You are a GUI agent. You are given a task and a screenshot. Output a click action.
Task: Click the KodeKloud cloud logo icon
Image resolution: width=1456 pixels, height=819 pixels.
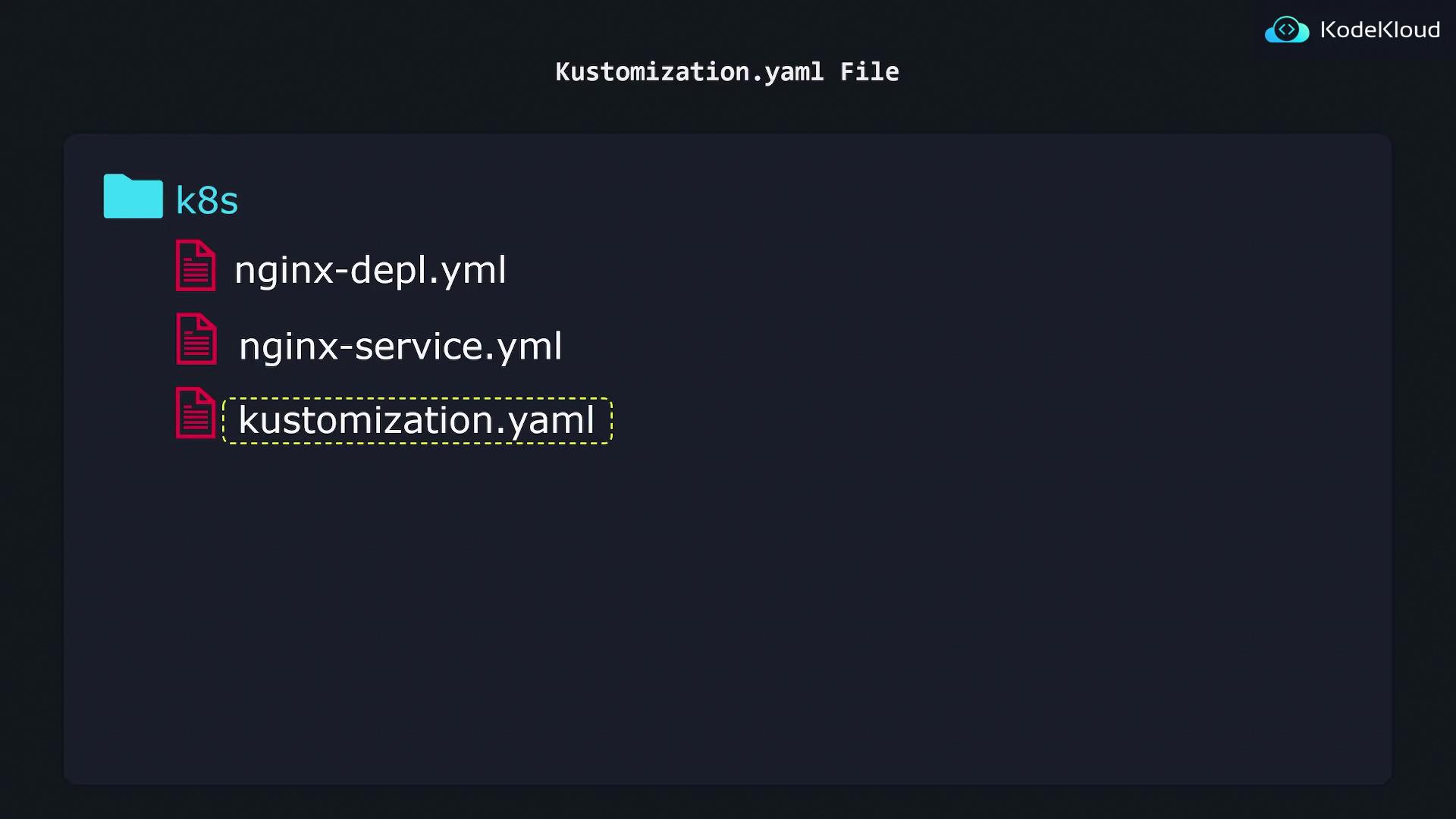pyautogui.click(x=1286, y=30)
